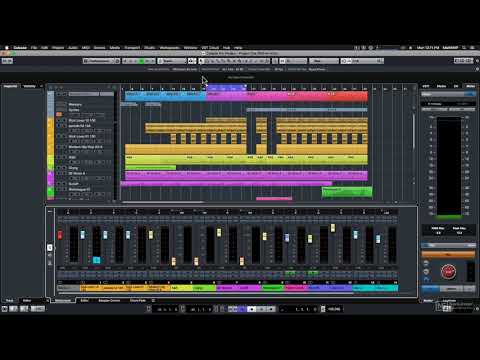Select the Object Selection arrow tool

(201, 61)
